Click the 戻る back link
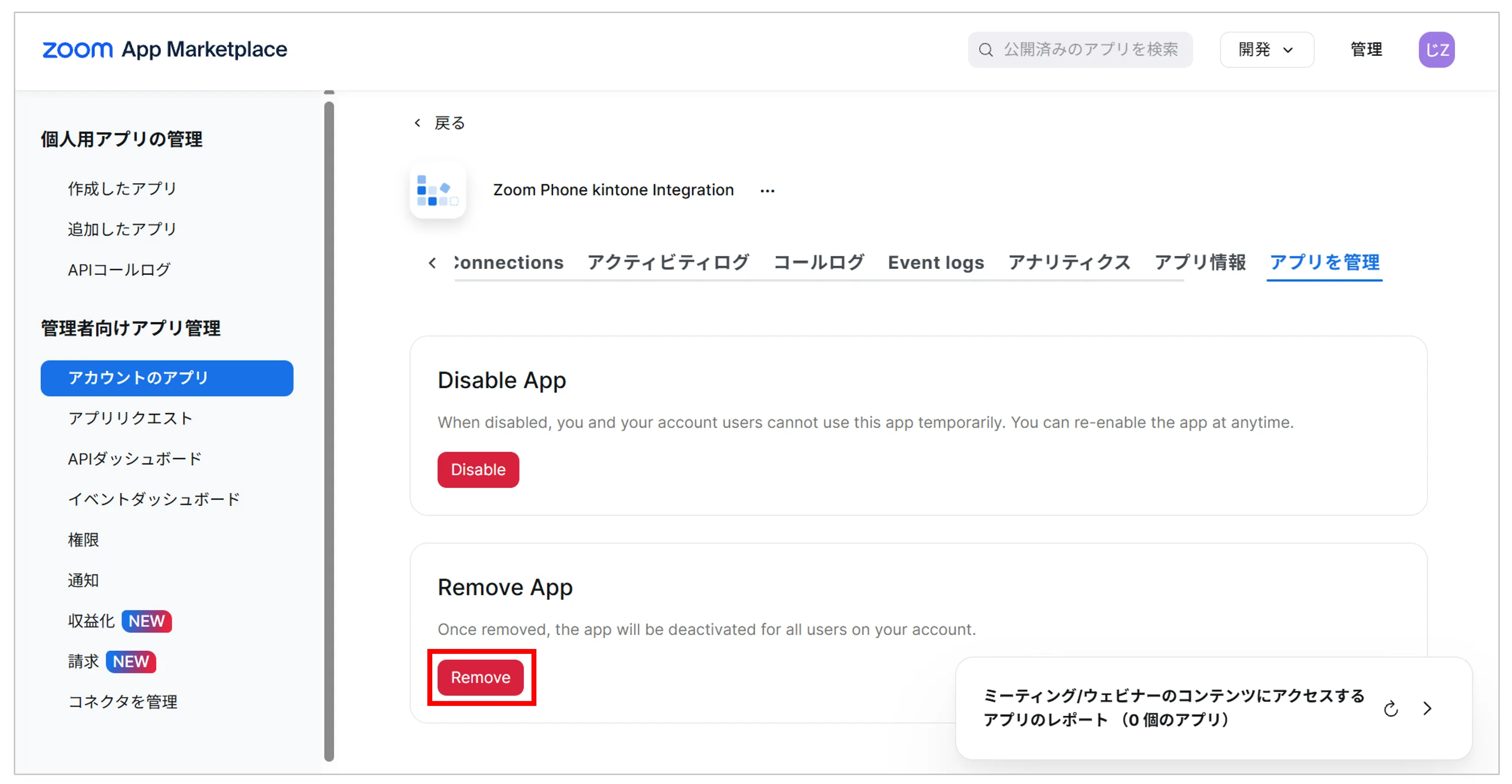Screen dimensions: 1512x784 click(x=450, y=123)
